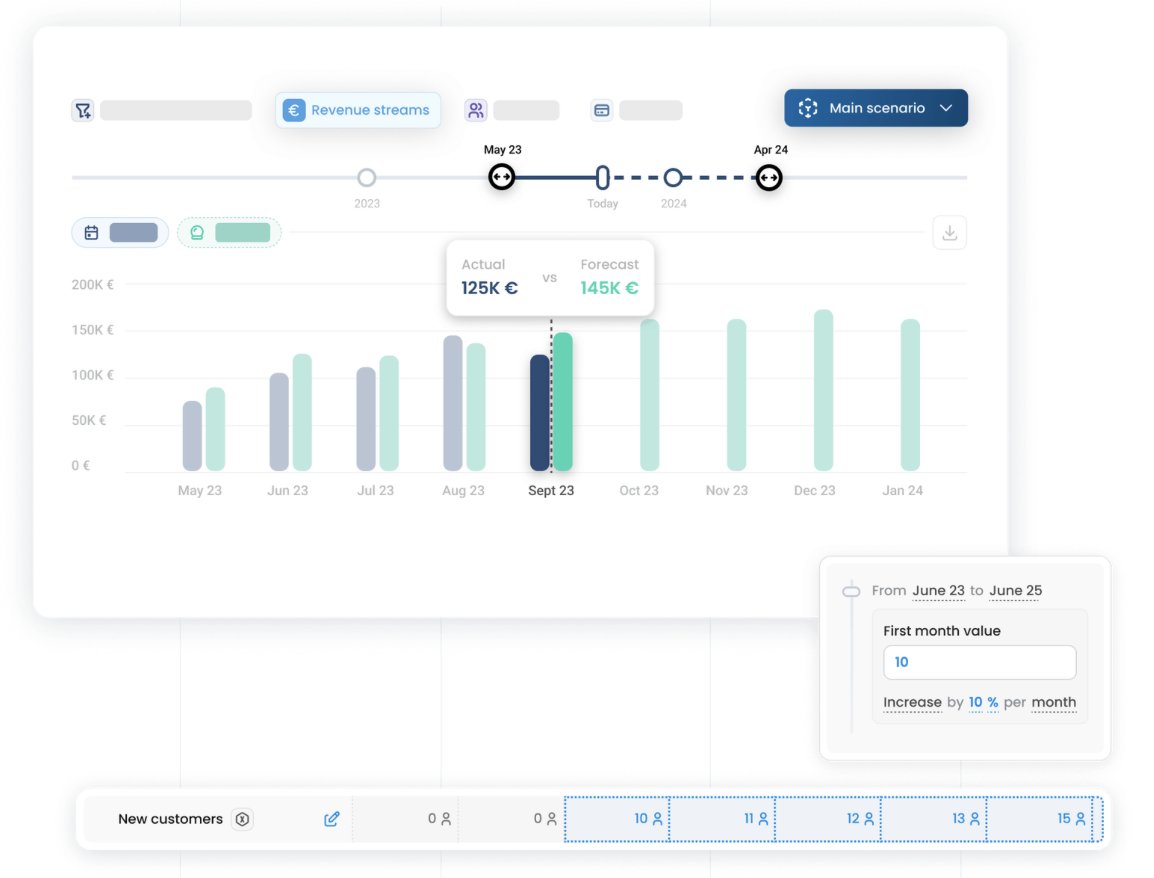Click the euro icon in Revenue streams
Screen dimensions: 1154x878
(x=294, y=110)
